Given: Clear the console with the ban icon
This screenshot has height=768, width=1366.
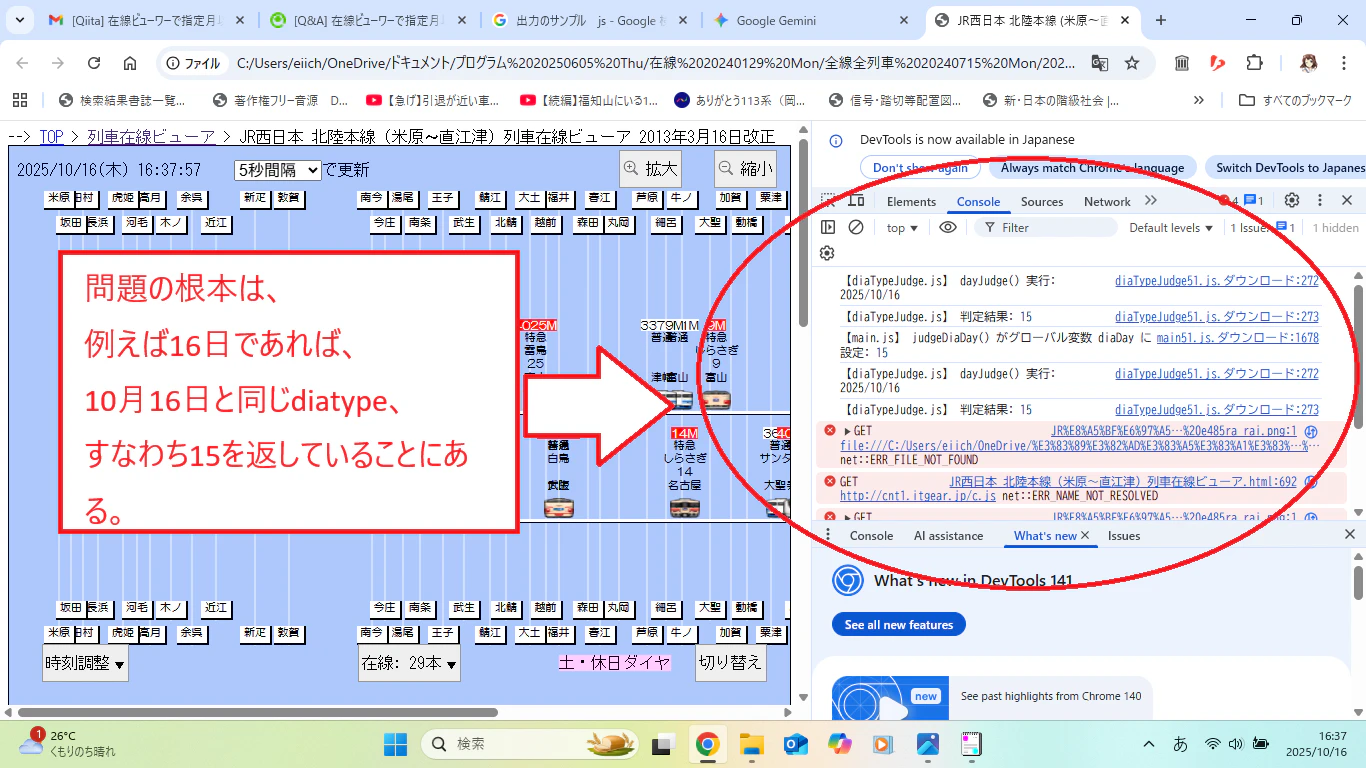Looking at the screenshot, I should coord(856,228).
